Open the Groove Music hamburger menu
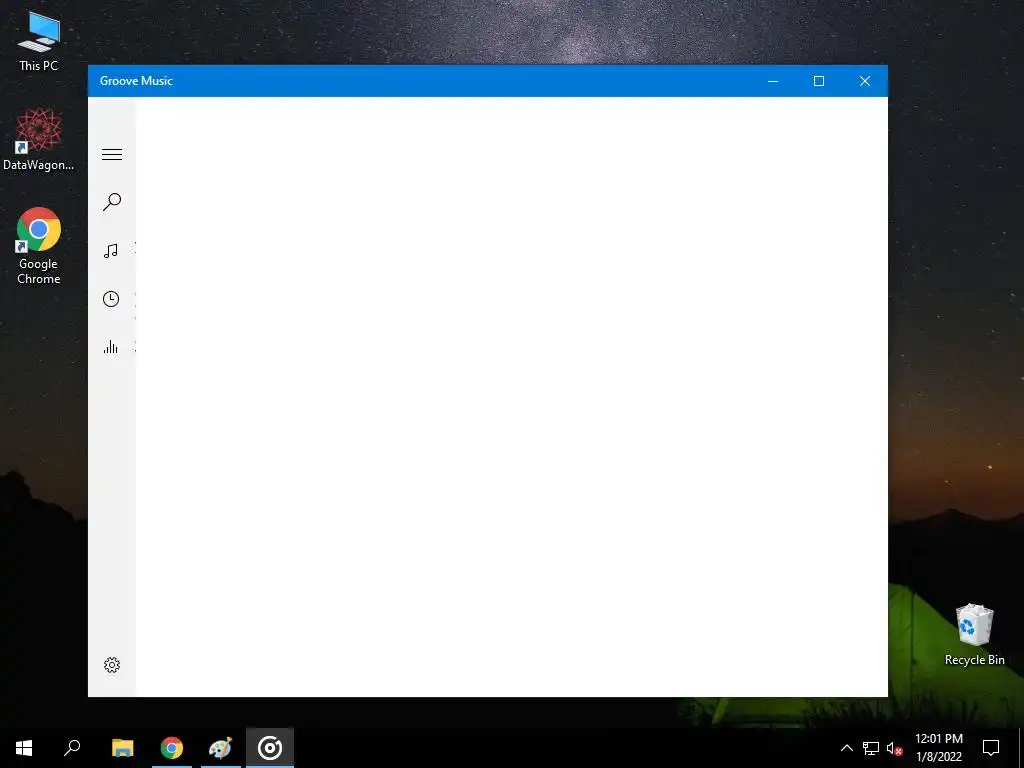This screenshot has height=768, width=1024. (x=112, y=154)
